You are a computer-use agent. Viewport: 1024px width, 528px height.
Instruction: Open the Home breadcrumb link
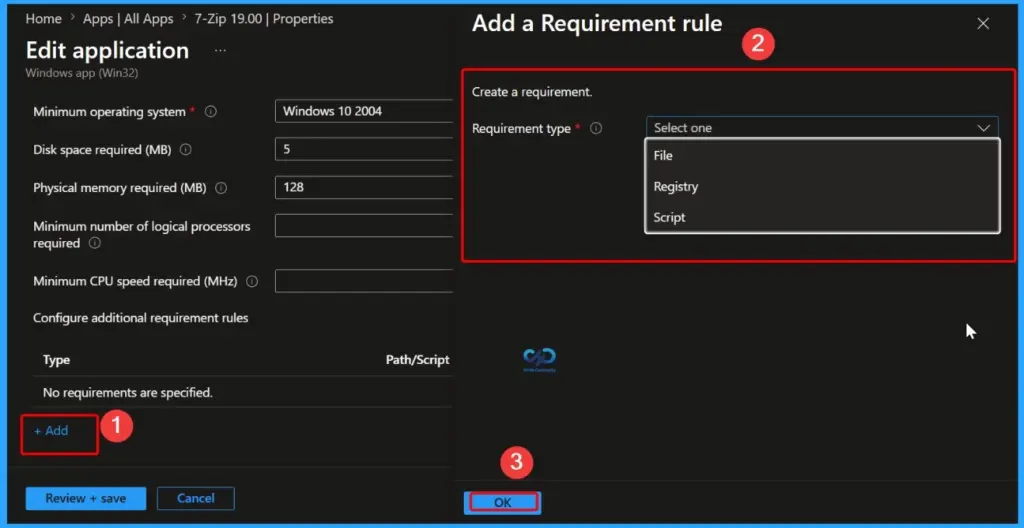[43, 19]
